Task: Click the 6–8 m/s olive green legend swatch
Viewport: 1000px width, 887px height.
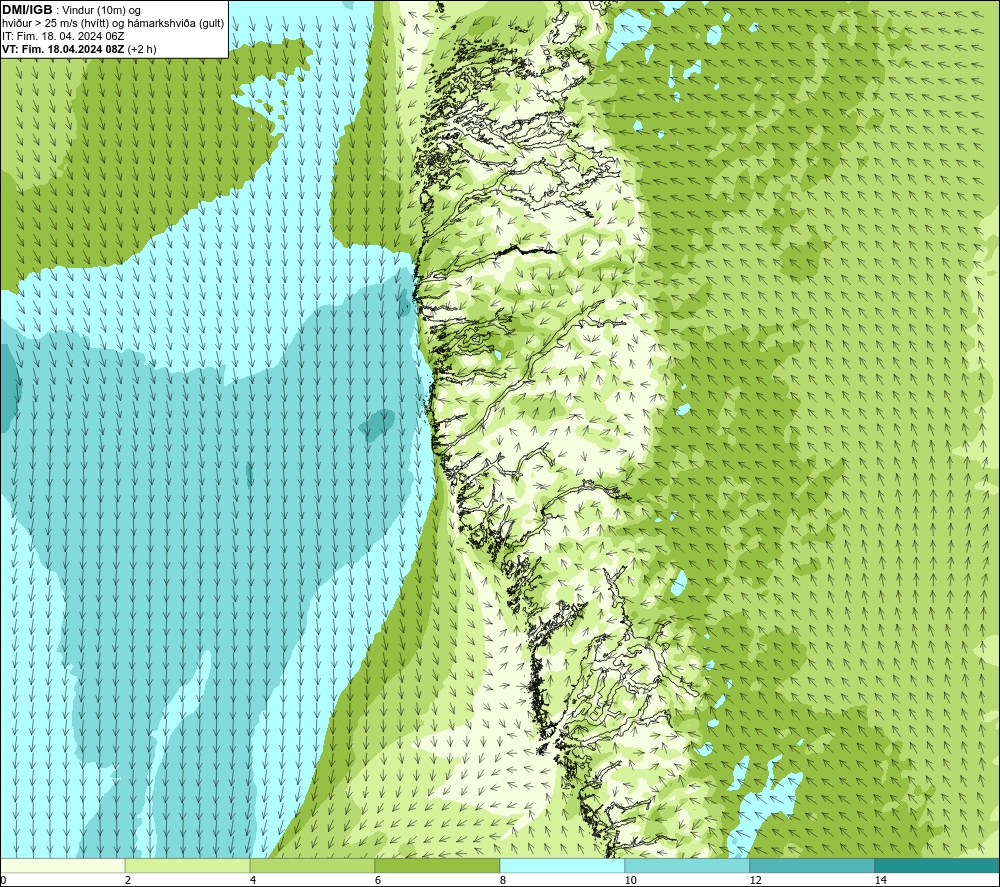Action: click(438, 865)
